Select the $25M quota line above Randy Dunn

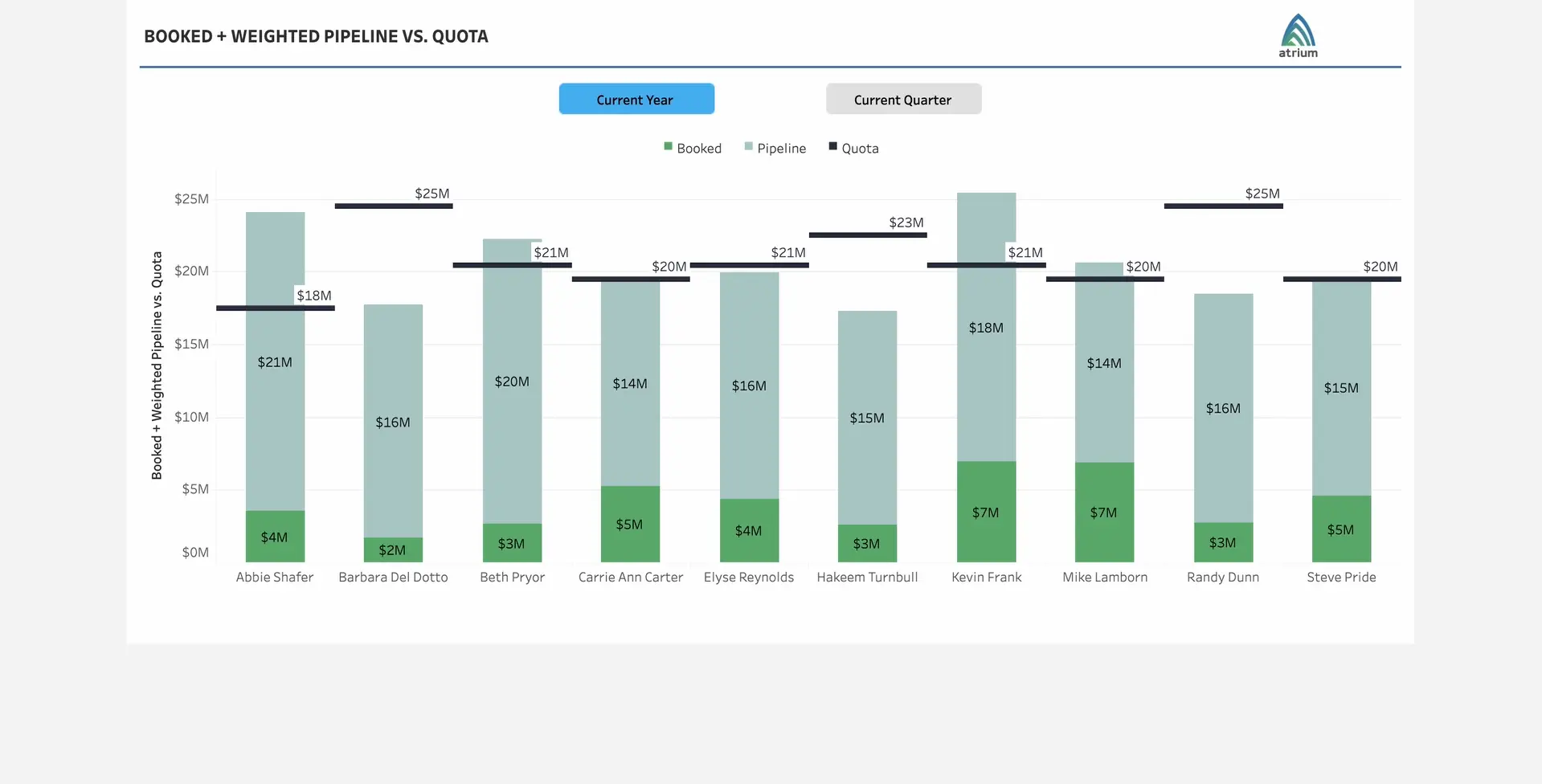[x=1223, y=206]
